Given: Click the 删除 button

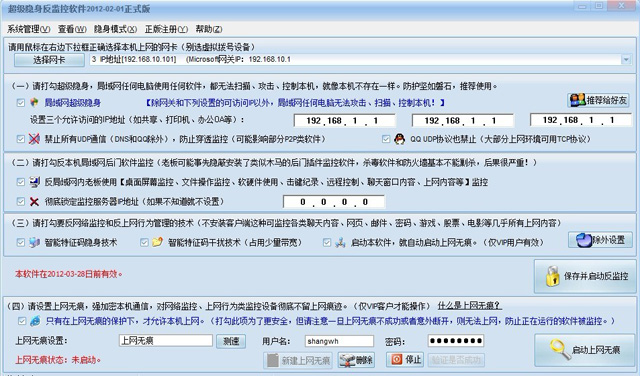Looking at the screenshot, I should (356, 360).
